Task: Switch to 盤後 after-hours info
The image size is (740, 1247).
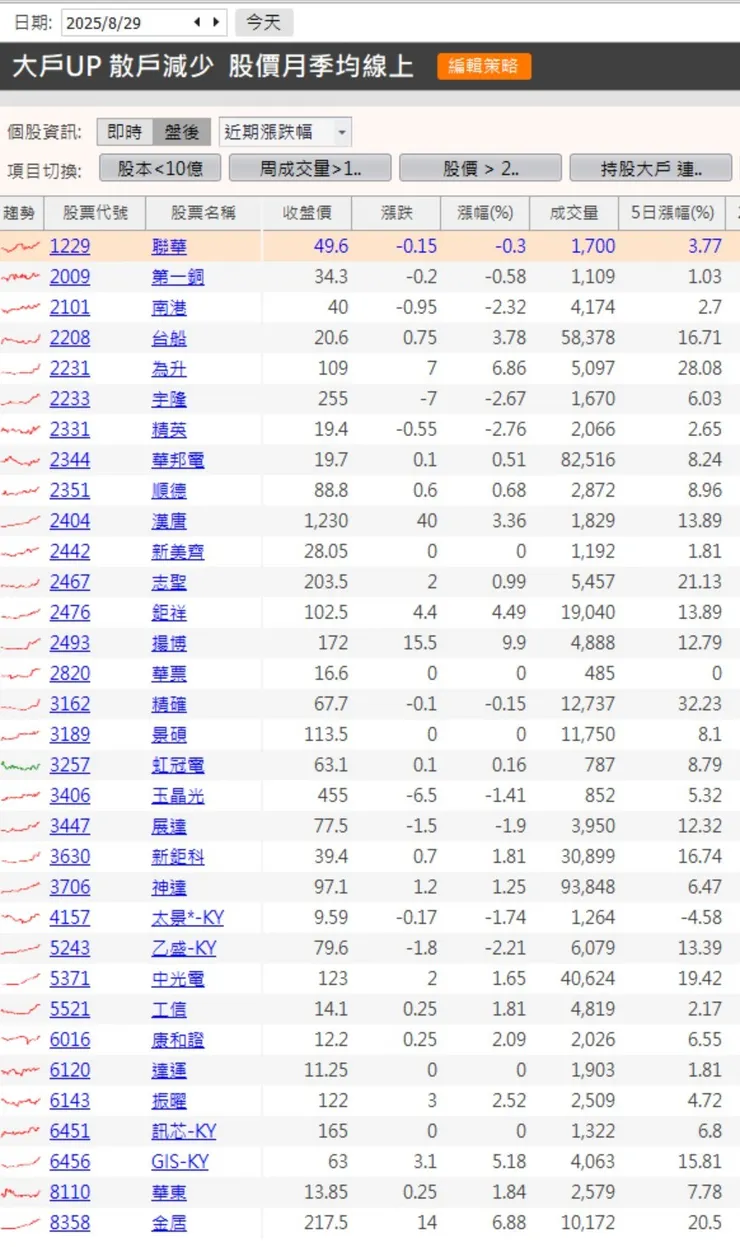Action: 182,131
